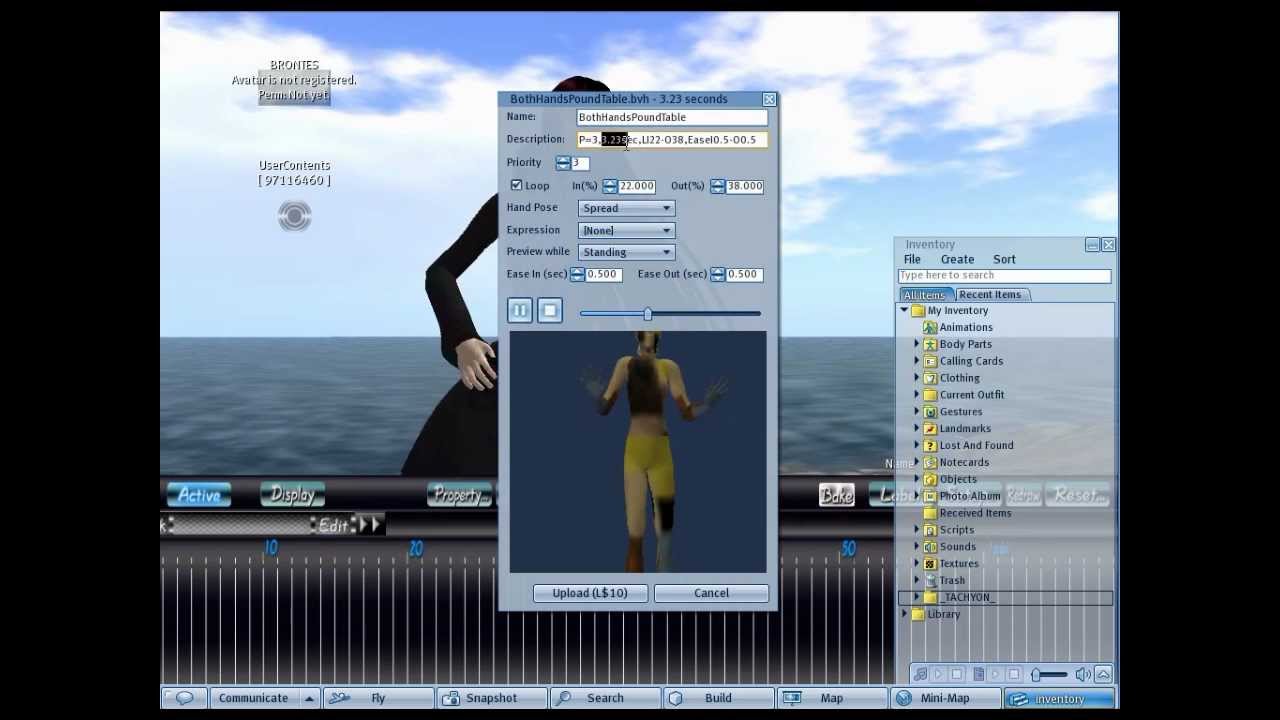This screenshot has width=1280, height=720.
Task: Open Fly mode from the bottom toolbar
Action: coord(378,698)
